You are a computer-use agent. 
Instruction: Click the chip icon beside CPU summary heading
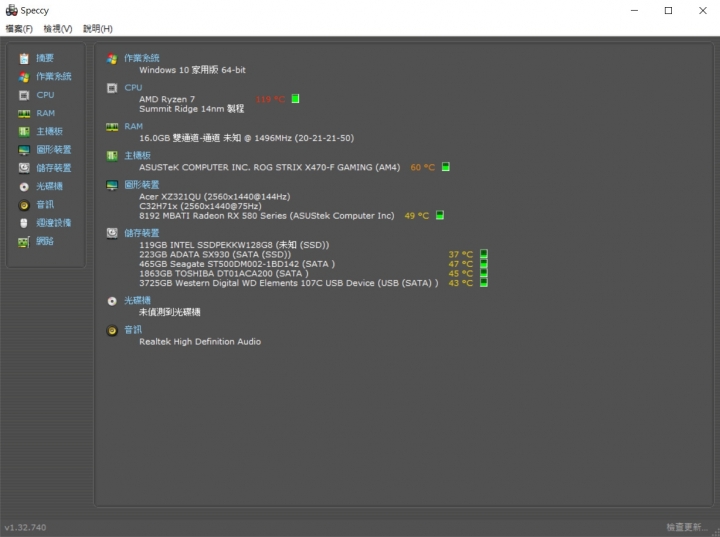(x=112, y=88)
